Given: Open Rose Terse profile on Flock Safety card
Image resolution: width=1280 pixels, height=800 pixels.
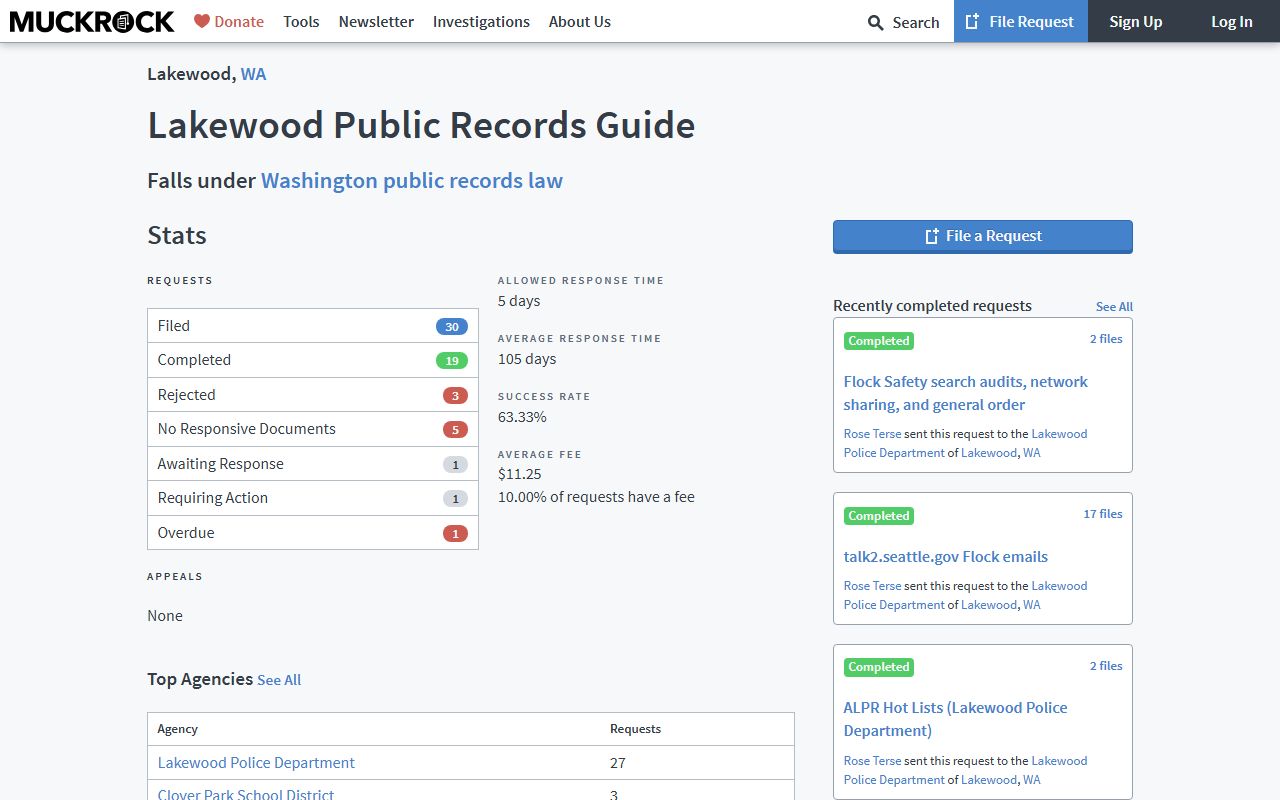Looking at the screenshot, I should (872, 434).
